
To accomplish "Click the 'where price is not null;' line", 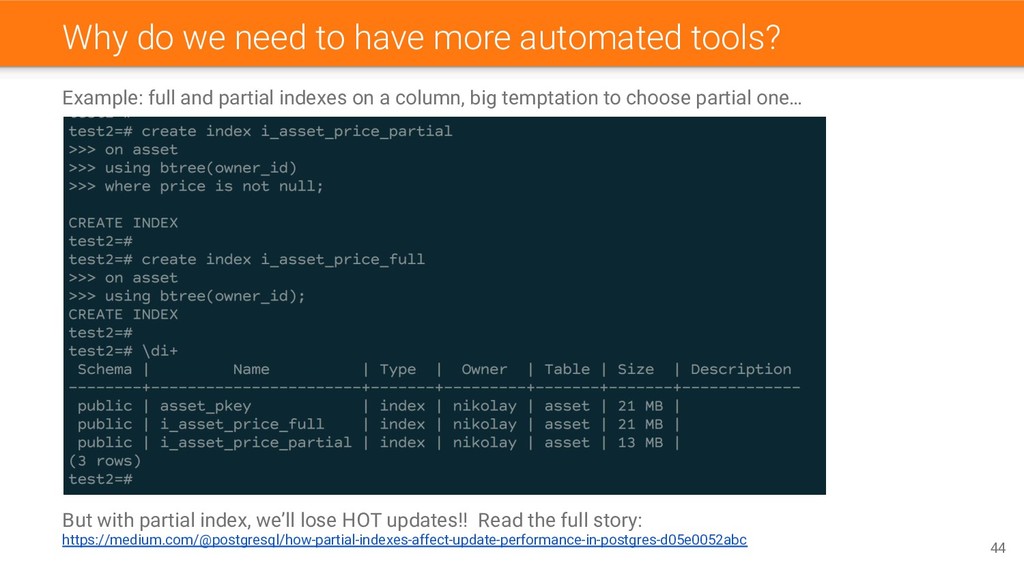I will coord(196,186).
